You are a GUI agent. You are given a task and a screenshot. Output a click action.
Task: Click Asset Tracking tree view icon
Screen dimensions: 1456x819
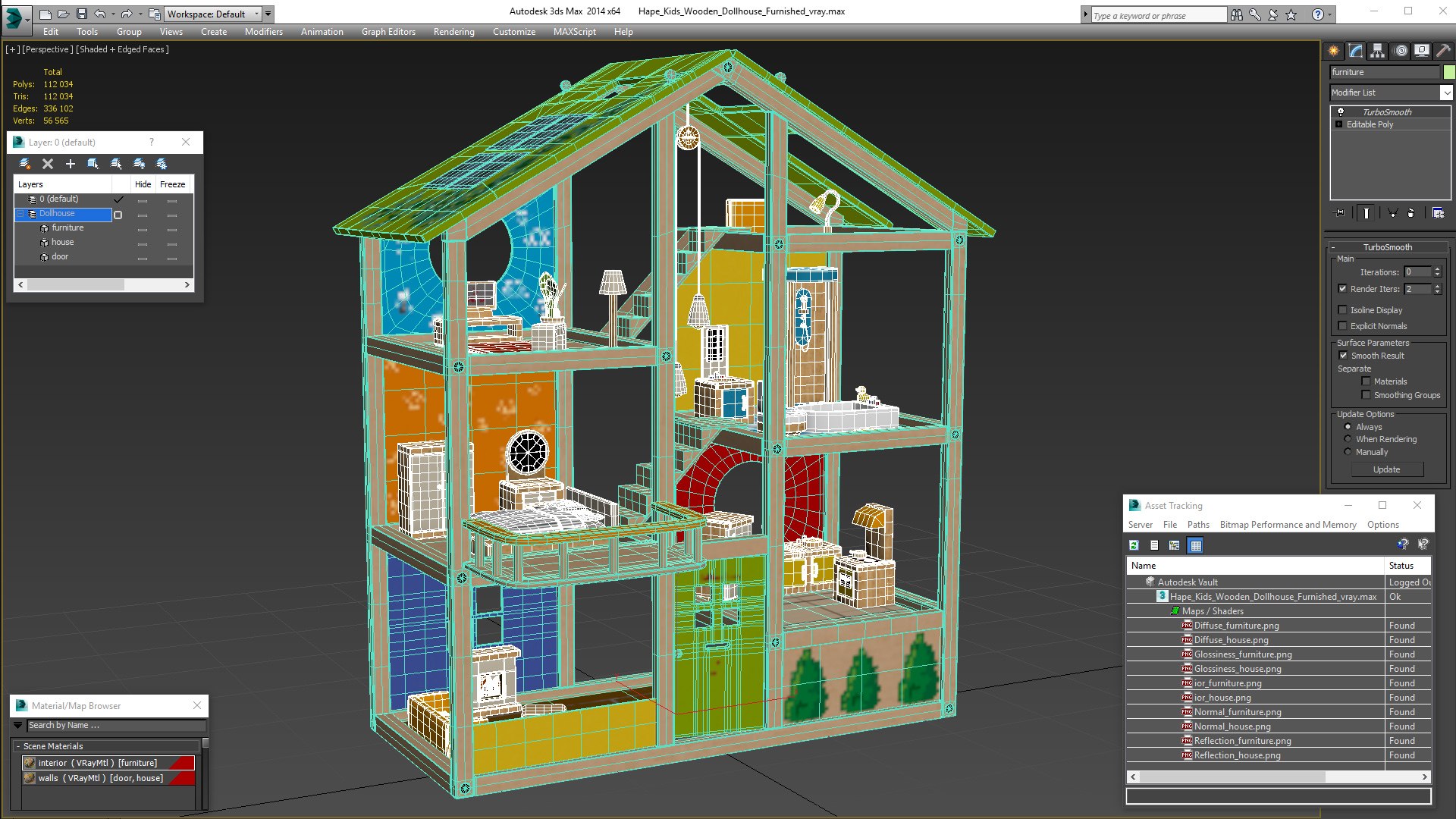click(1175, 545)
